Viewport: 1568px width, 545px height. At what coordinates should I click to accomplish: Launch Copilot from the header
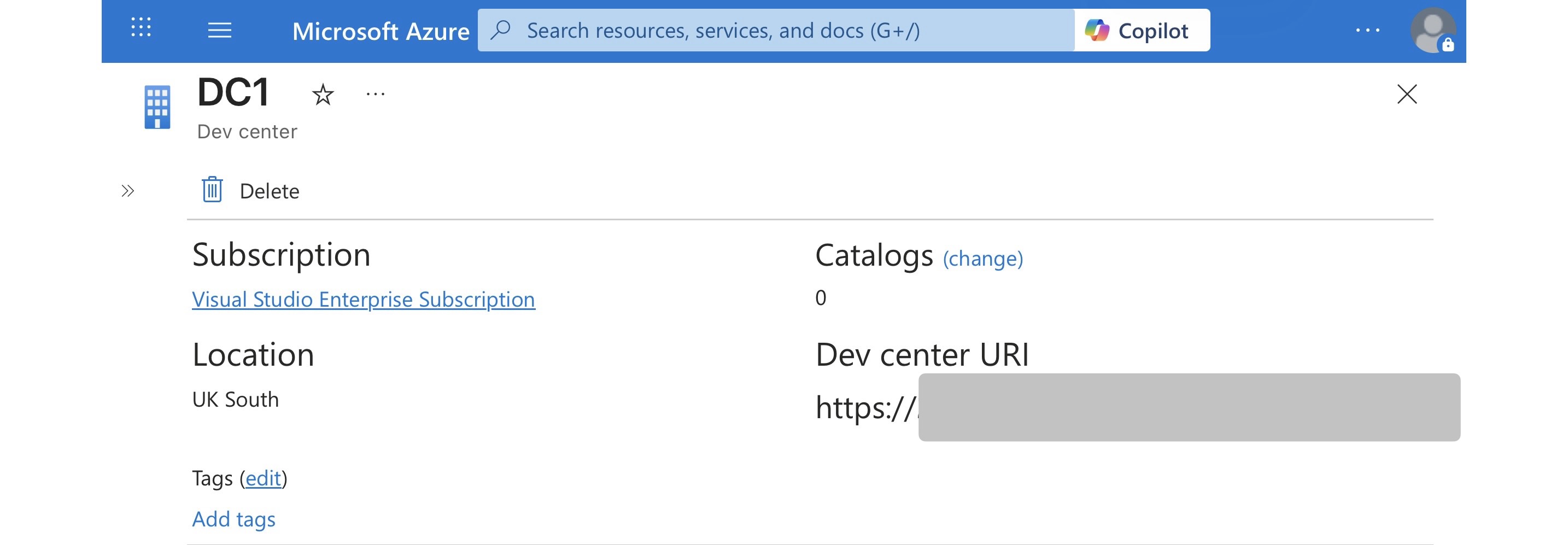1142,31
